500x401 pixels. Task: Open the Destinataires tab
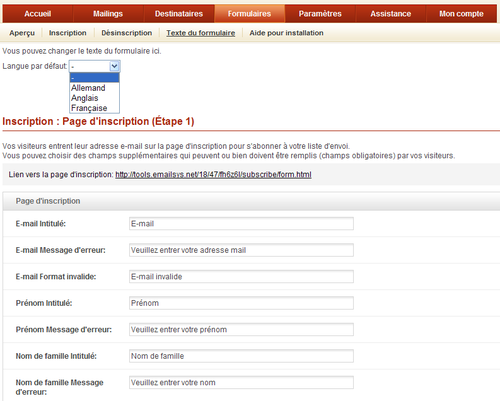click(179, 14)
